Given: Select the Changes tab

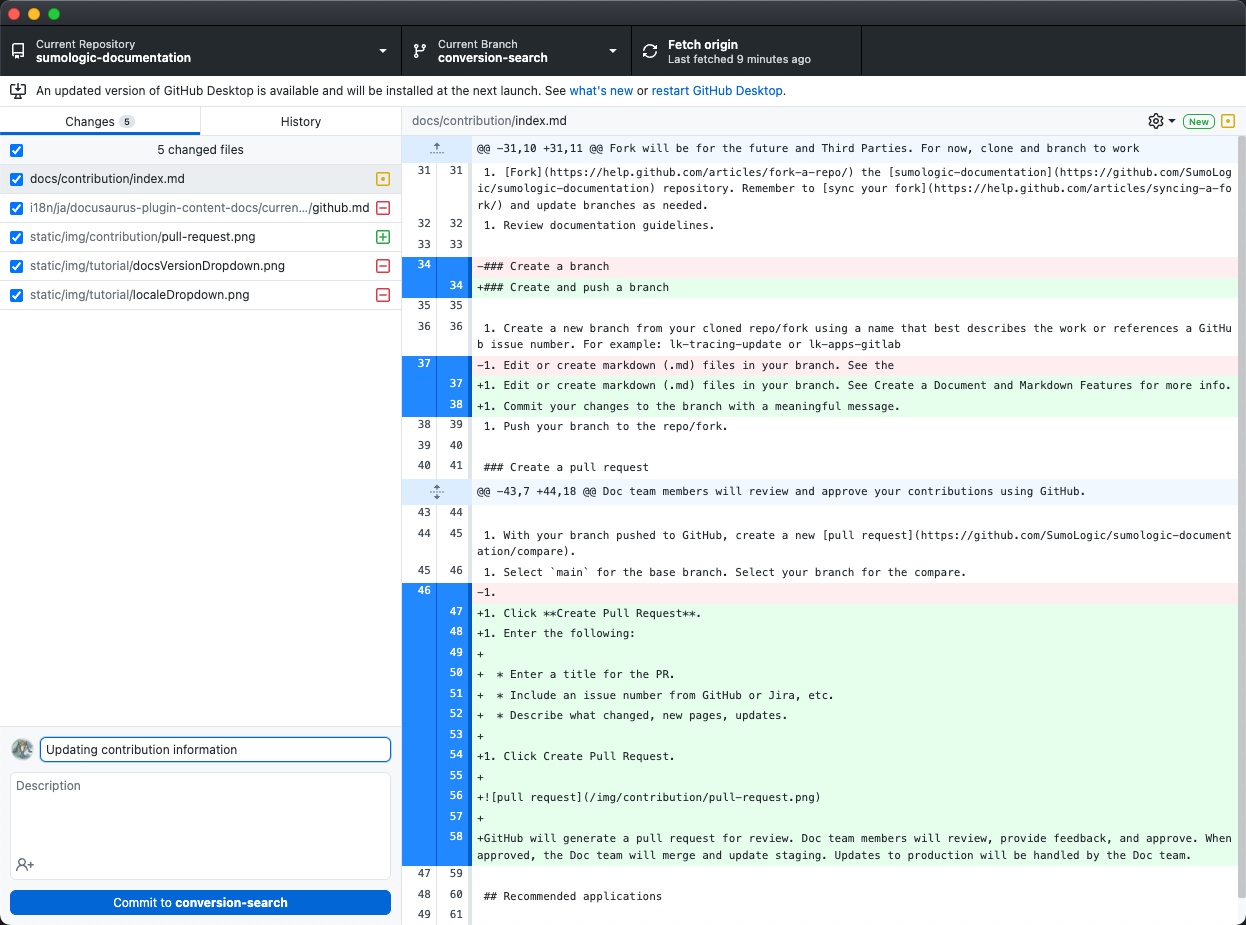Looking at the screenshot, I should [x=100, y=121].
